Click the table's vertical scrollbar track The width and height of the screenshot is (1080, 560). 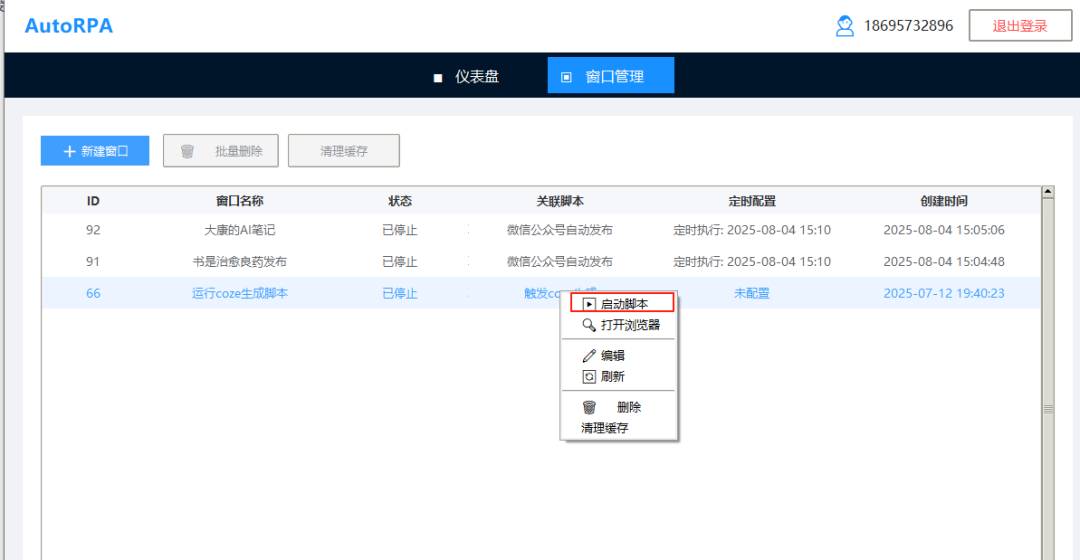1048,379
